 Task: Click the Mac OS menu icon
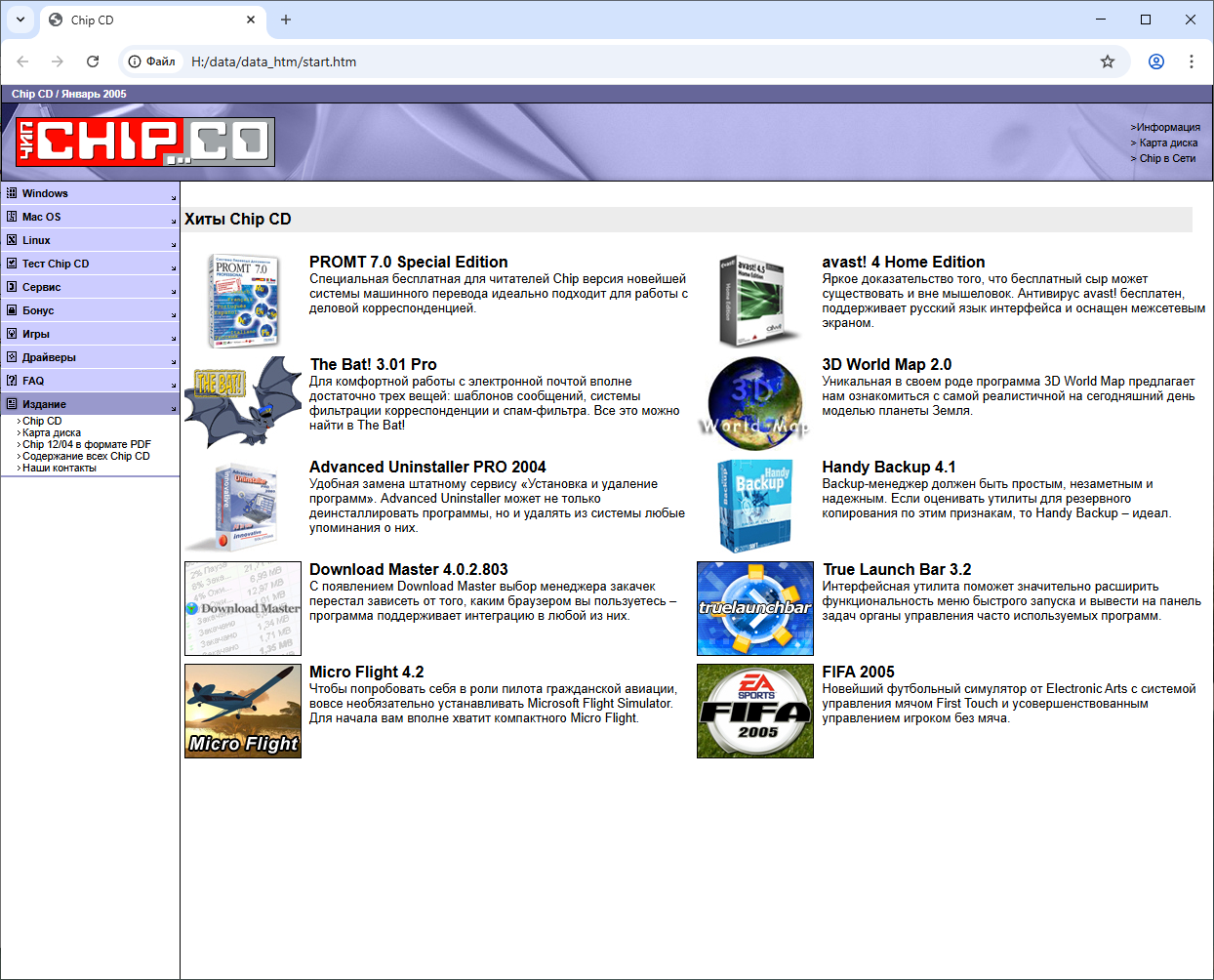(x=12, y=217)
